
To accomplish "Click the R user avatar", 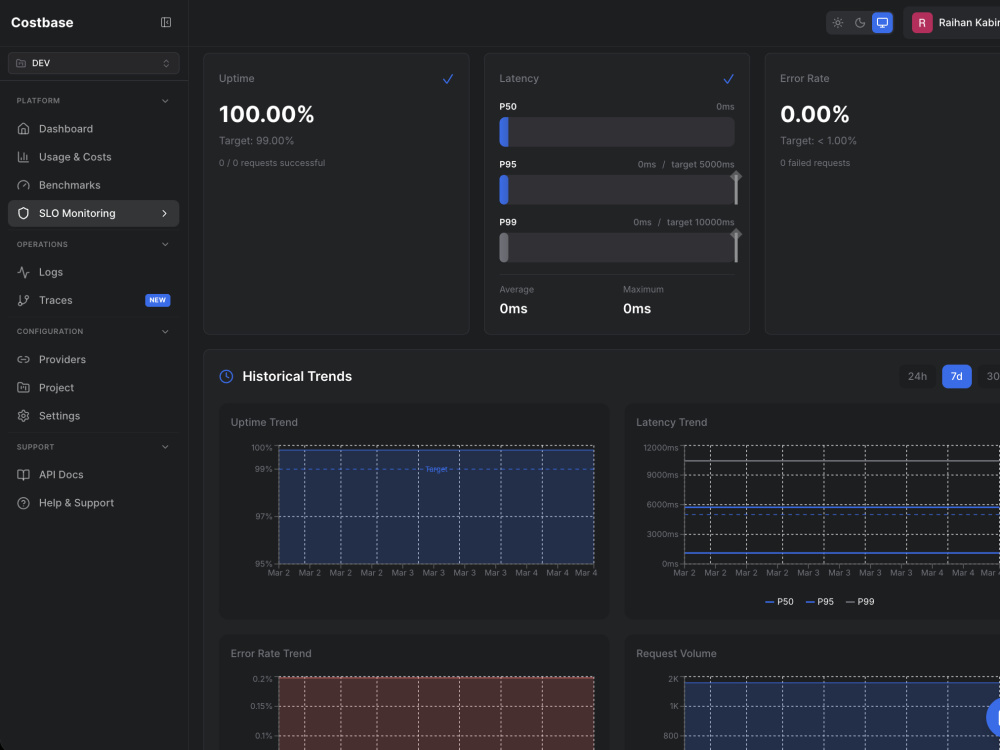I will click(x=922, y=23).
